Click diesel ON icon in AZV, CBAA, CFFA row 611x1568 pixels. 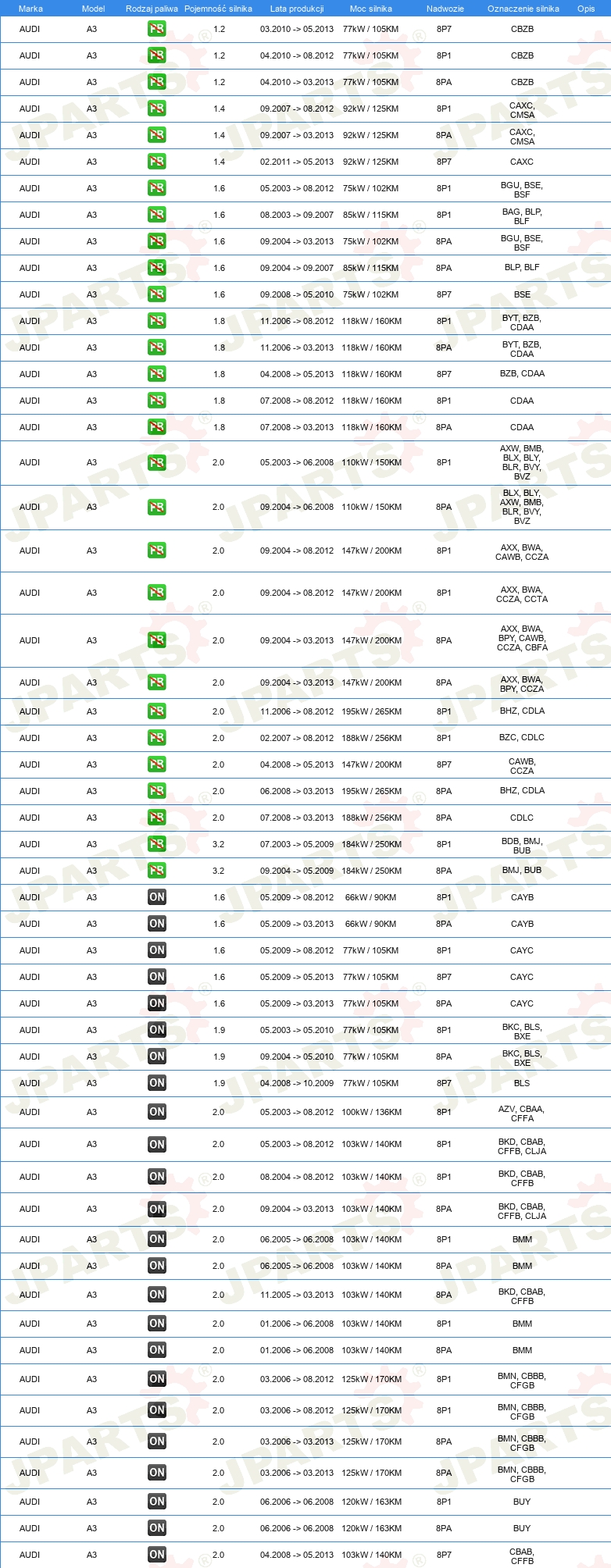(157, 1112)
